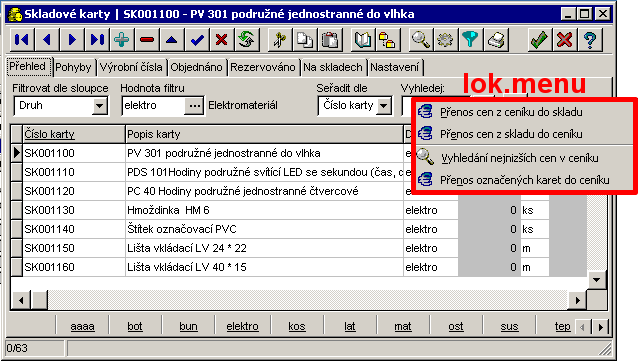Add new stock card with plus icon
Viewport: 638px width, 361px height.
point(122,40)
